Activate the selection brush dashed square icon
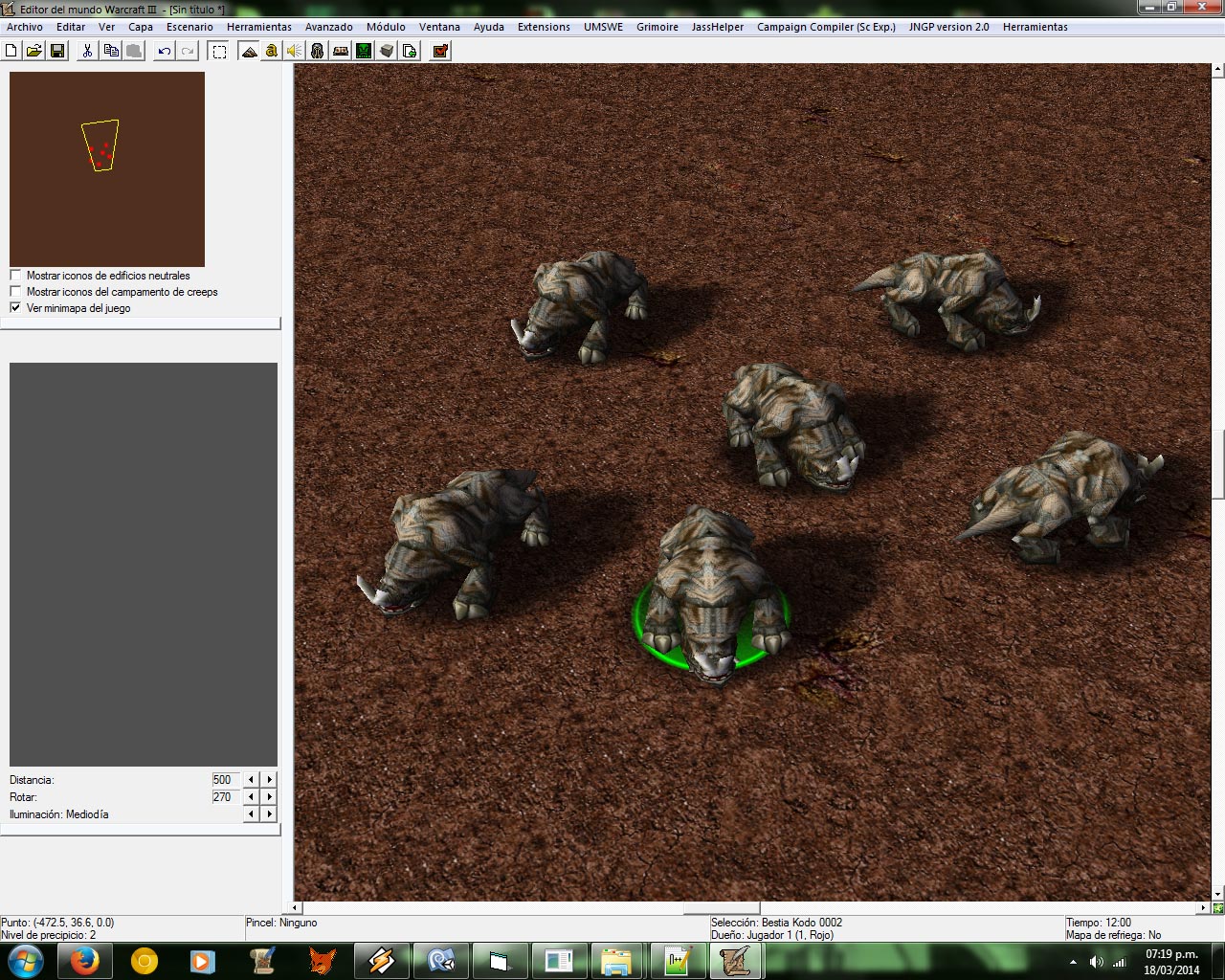Screen dimensions: 1225x980 pyautogui.click(x=219, y=51)
